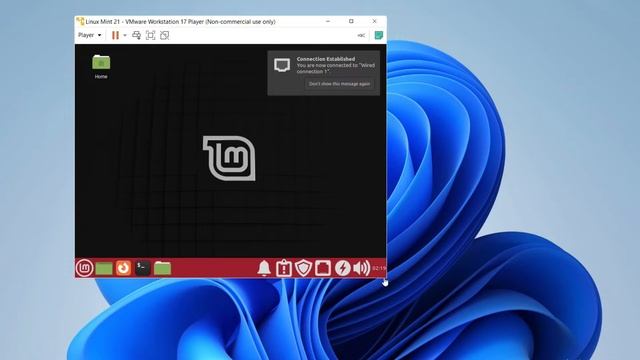The image size is (640, 360).
Task: Switch VMware to Unity mode
Action: tap(164, 36)
